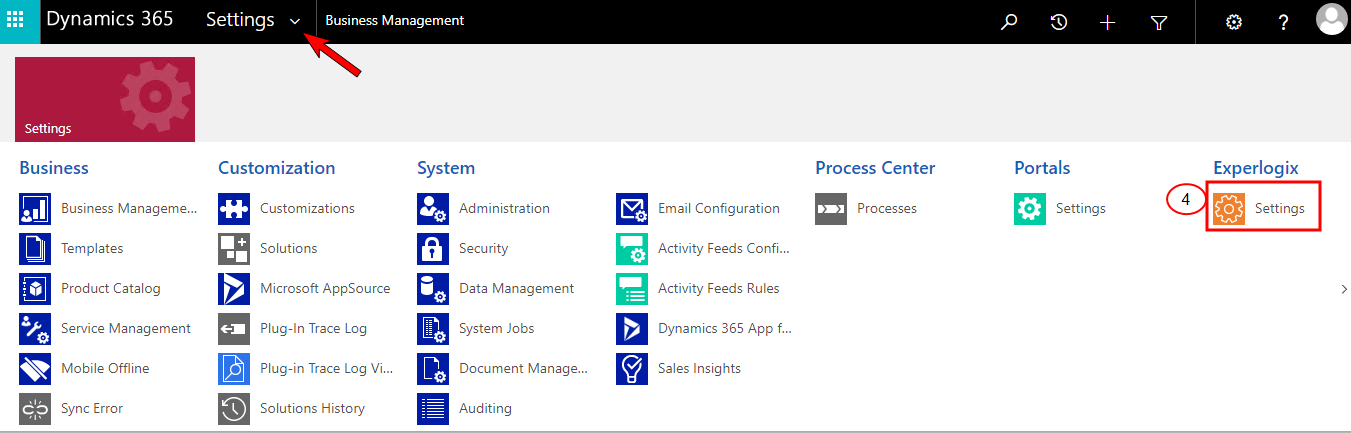This screenshot has height=433, width=1351.
Task: Click the Plug-In Trace Log icon
Action: click(234, 329)
